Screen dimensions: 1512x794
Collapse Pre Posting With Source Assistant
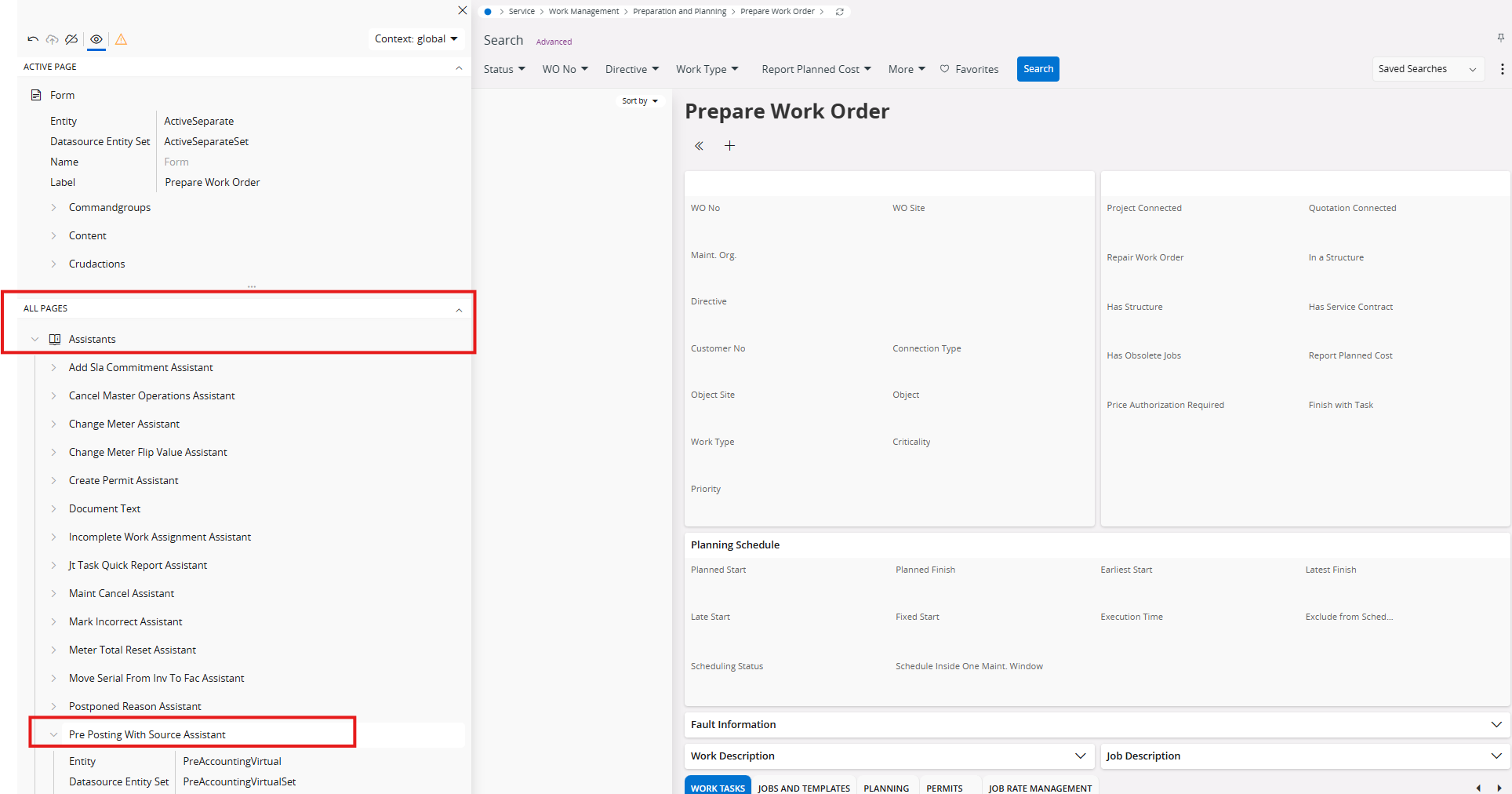point(53,735)
